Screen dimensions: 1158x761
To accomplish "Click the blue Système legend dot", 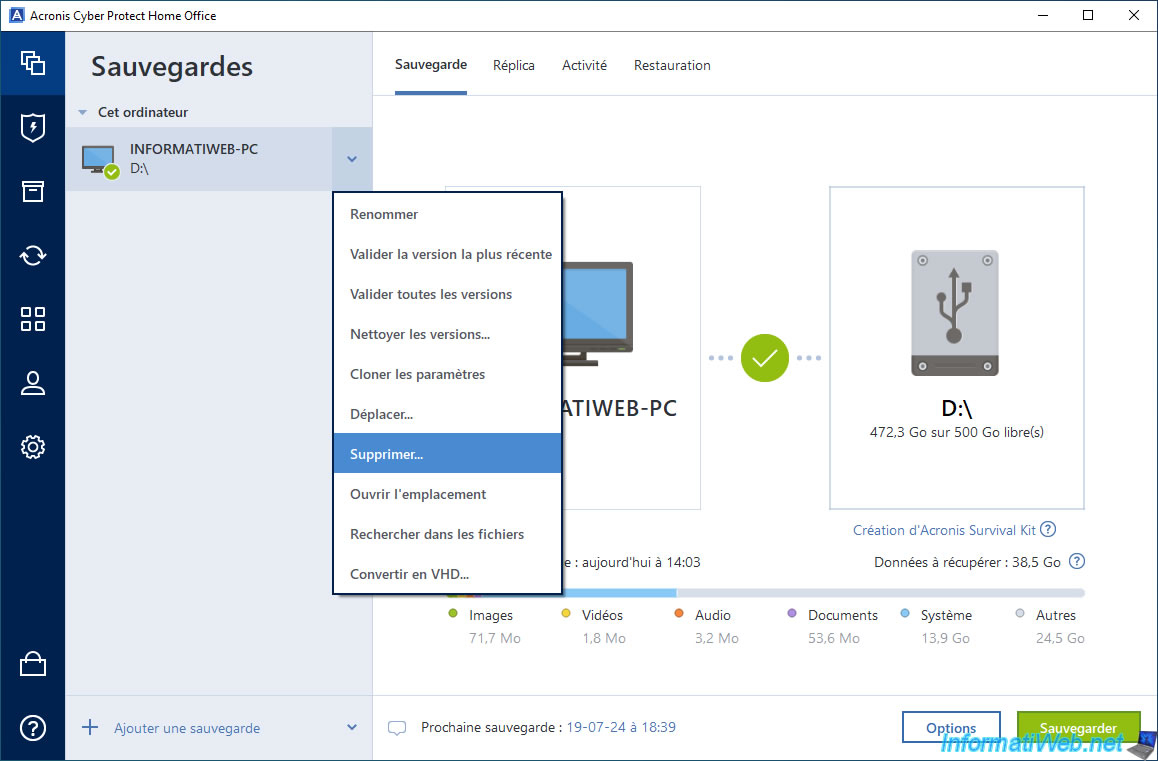I will (905, 614).
